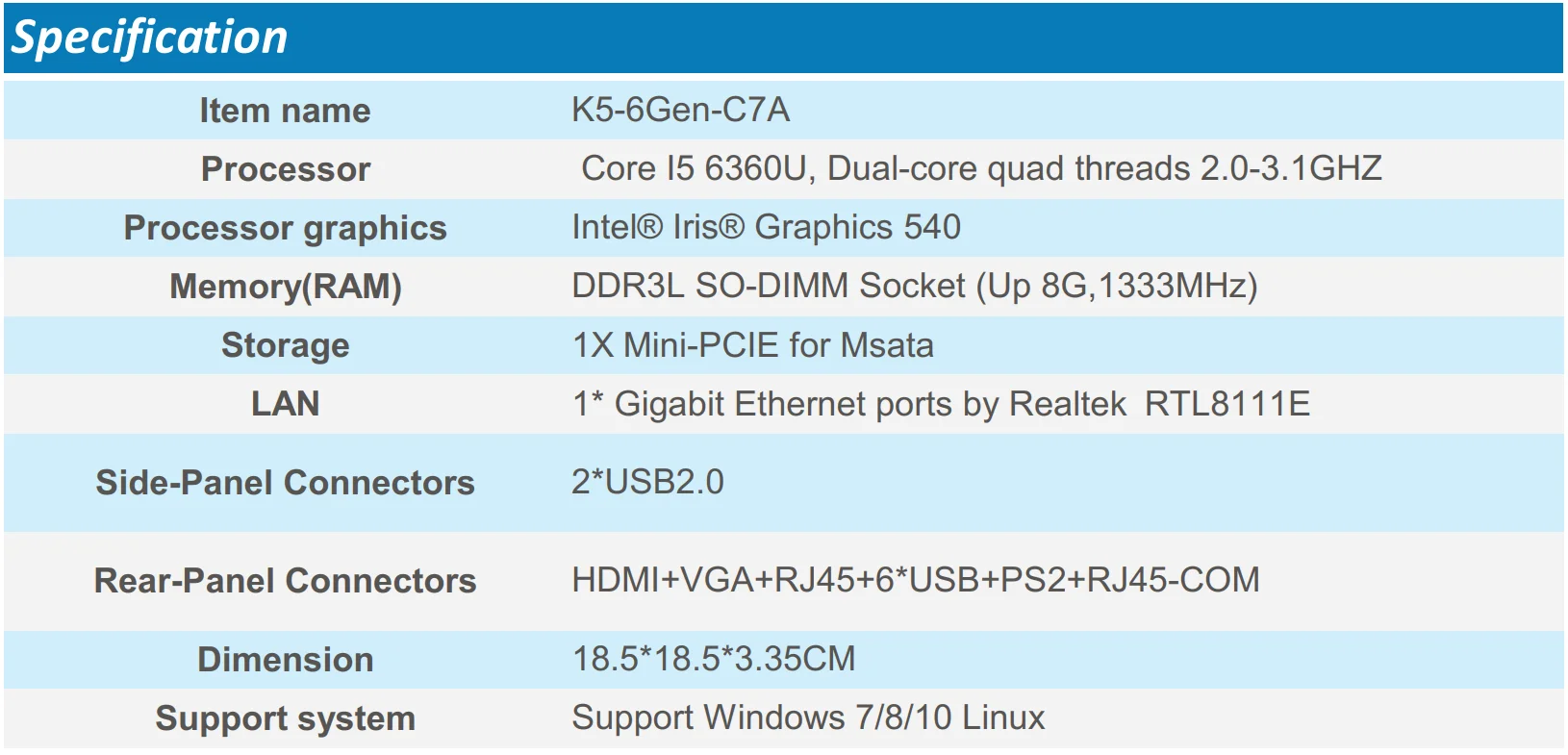Select the K5-6Gen-C7A item name value
Image resolution: width=1568 pixels, height=755 pixels.
click(680, 110)
